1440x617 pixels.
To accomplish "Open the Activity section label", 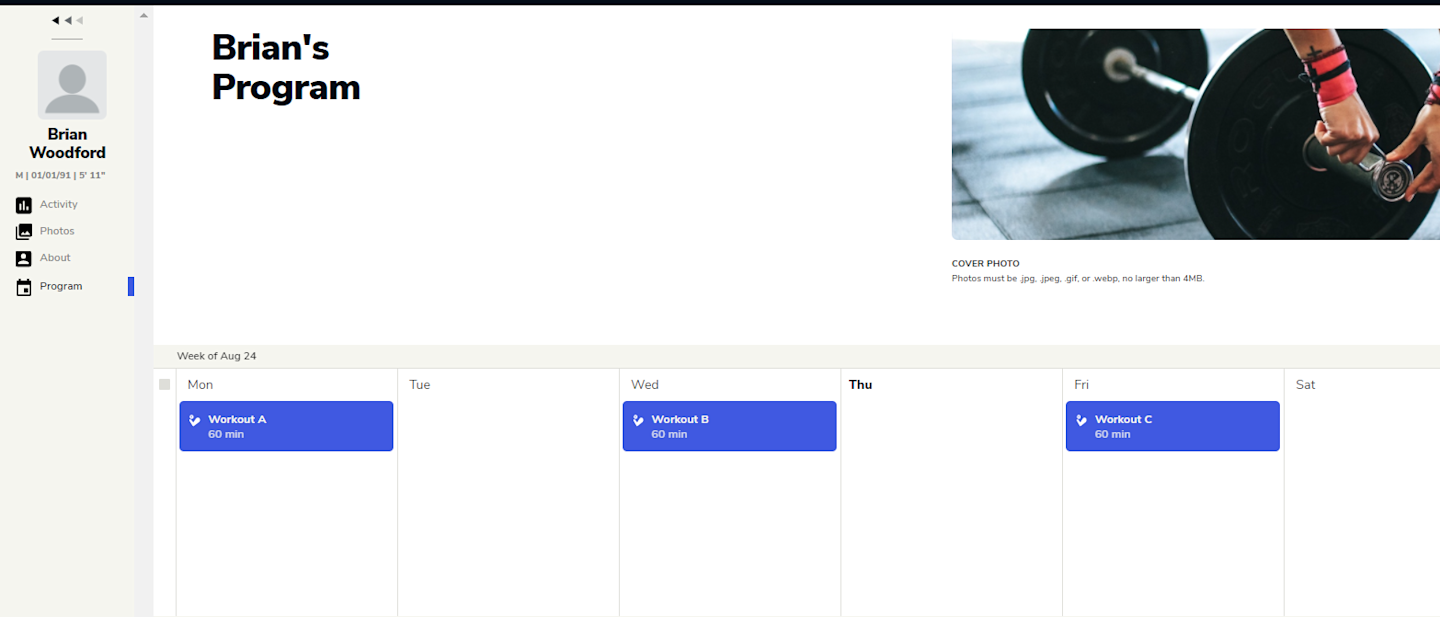I will click(x=58, y=205).
